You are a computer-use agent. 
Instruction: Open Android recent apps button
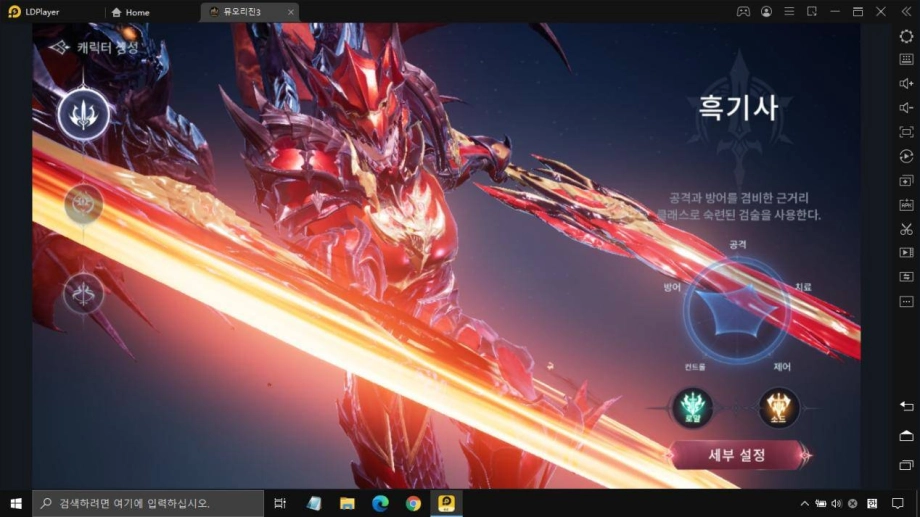coord(907,465)
